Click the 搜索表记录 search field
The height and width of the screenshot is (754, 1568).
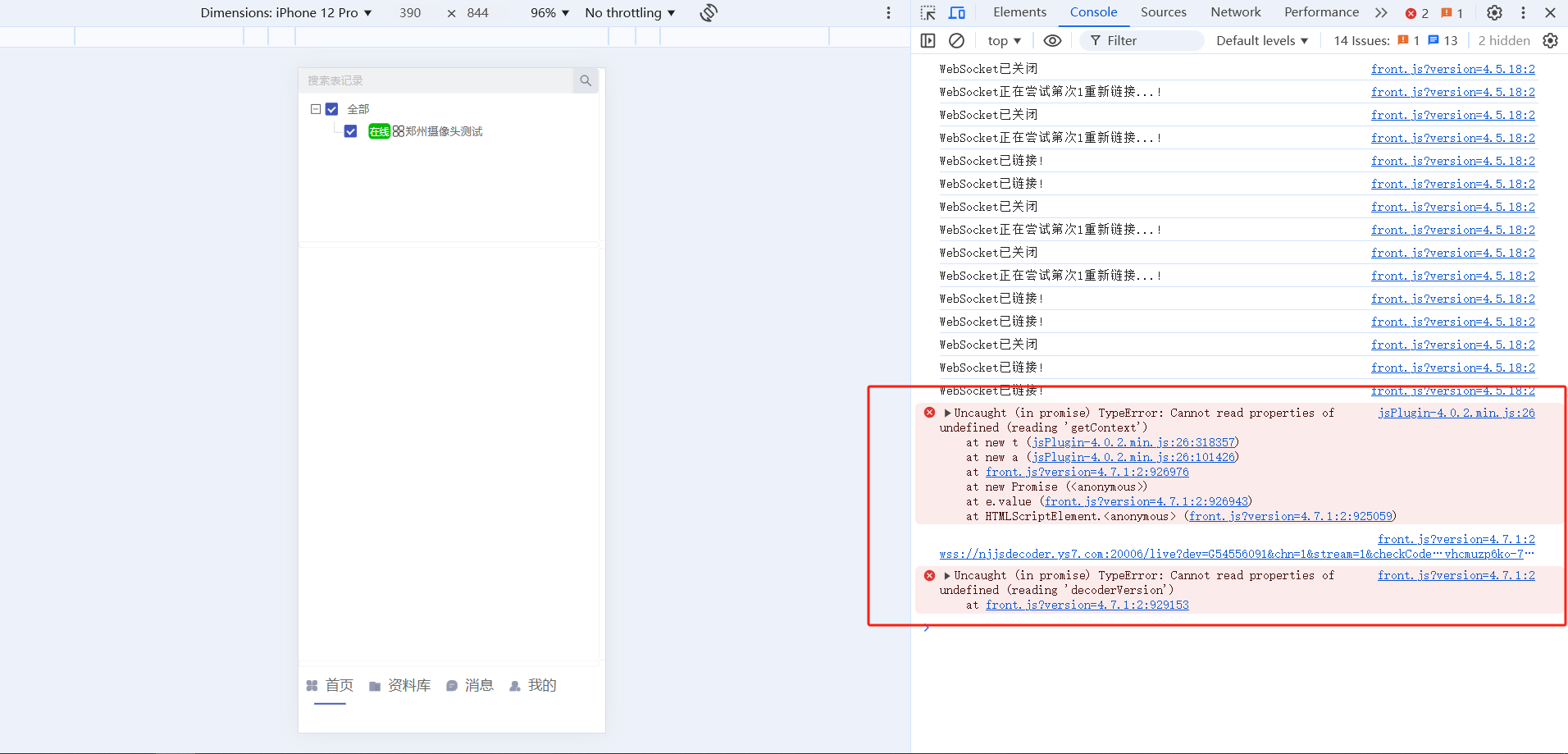click(x=435, y=80)
